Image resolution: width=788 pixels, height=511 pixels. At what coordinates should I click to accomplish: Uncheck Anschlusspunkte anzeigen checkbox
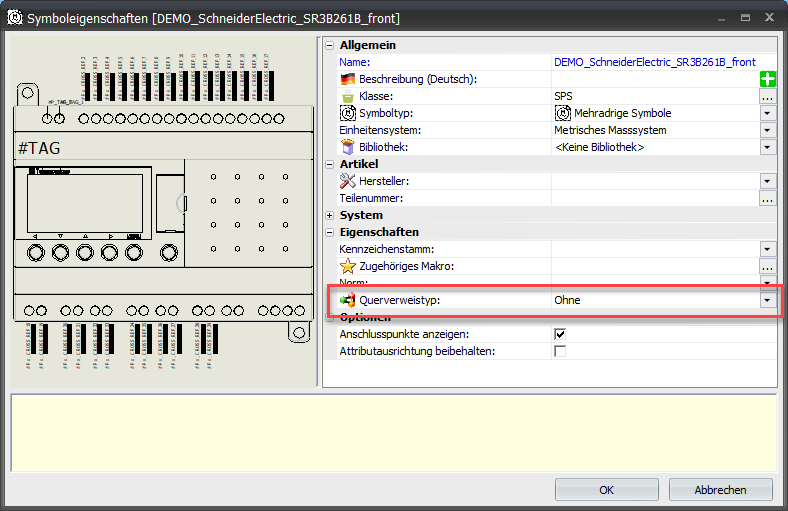[560, 334]
